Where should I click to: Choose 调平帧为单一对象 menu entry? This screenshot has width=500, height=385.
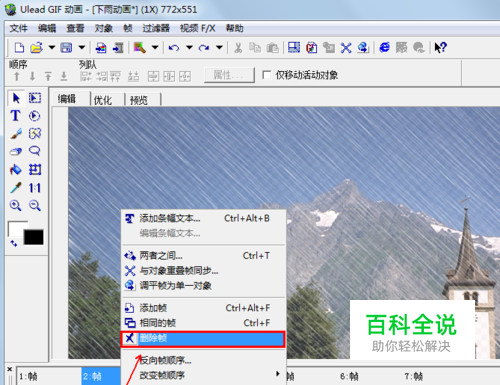pos(203,286)
